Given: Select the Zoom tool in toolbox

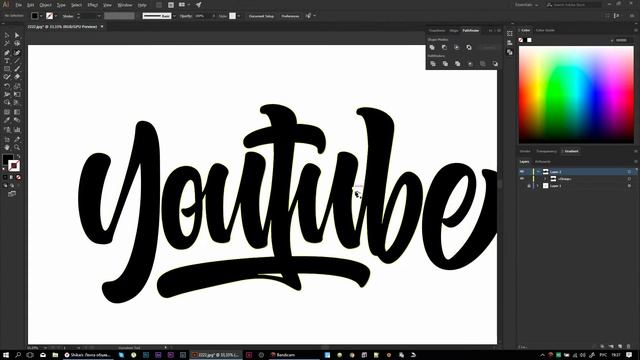Looking at the screenshot, I should 17,147.
